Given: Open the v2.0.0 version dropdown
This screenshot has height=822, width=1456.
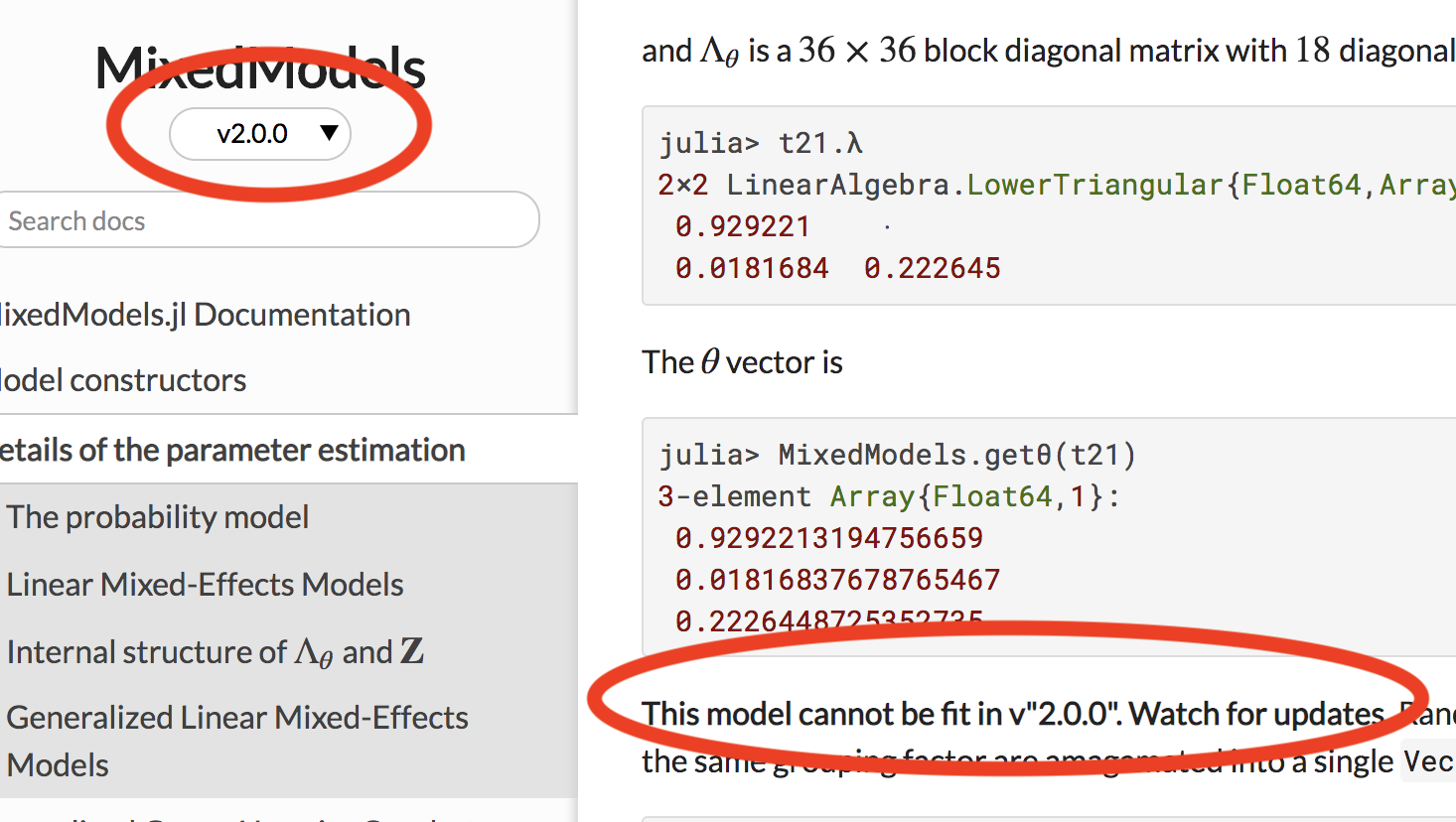Looking at the screenshot, I should click(x=259, y=133).
